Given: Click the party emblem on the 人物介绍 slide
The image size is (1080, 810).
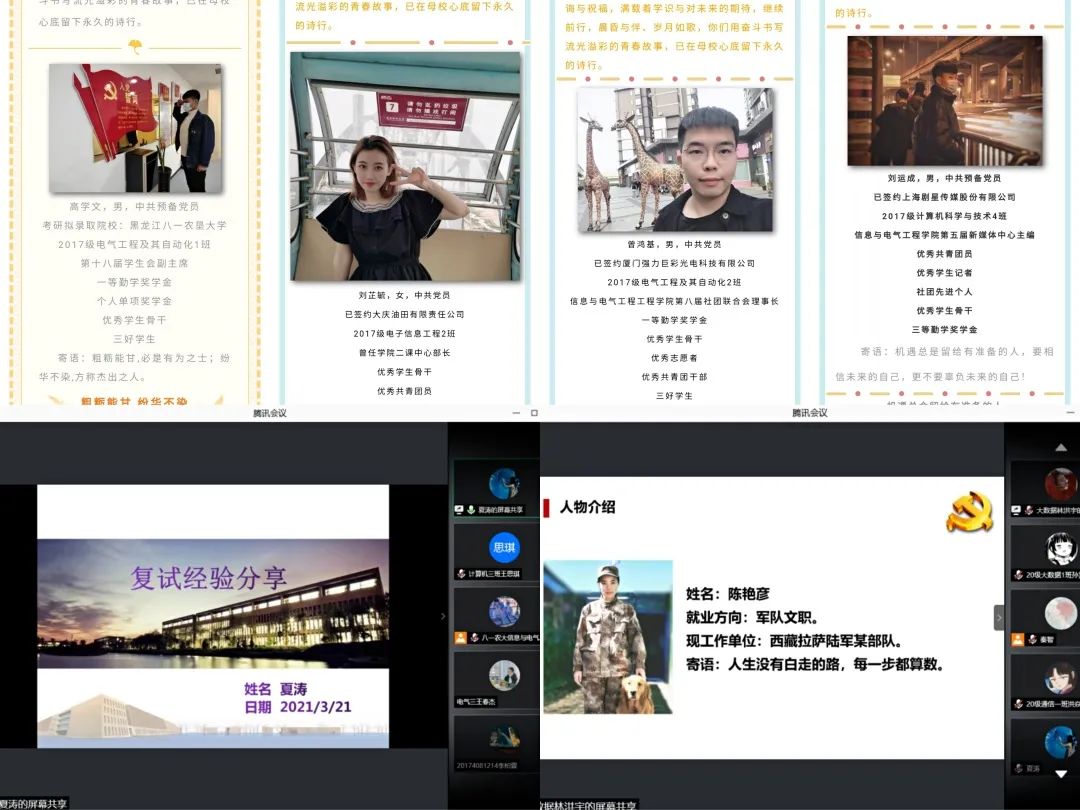Looking at the screenshot, I should [x=968, y=511].
